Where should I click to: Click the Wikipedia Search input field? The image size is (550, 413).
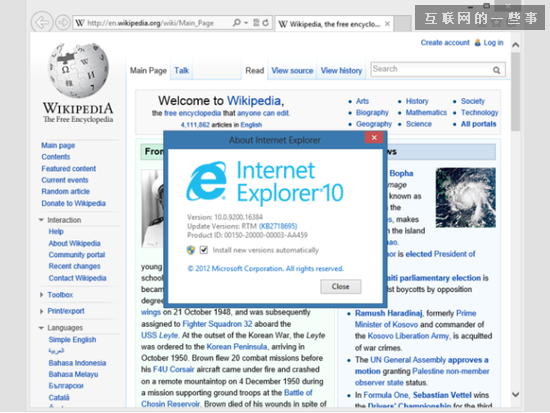[x=431, y=69]
